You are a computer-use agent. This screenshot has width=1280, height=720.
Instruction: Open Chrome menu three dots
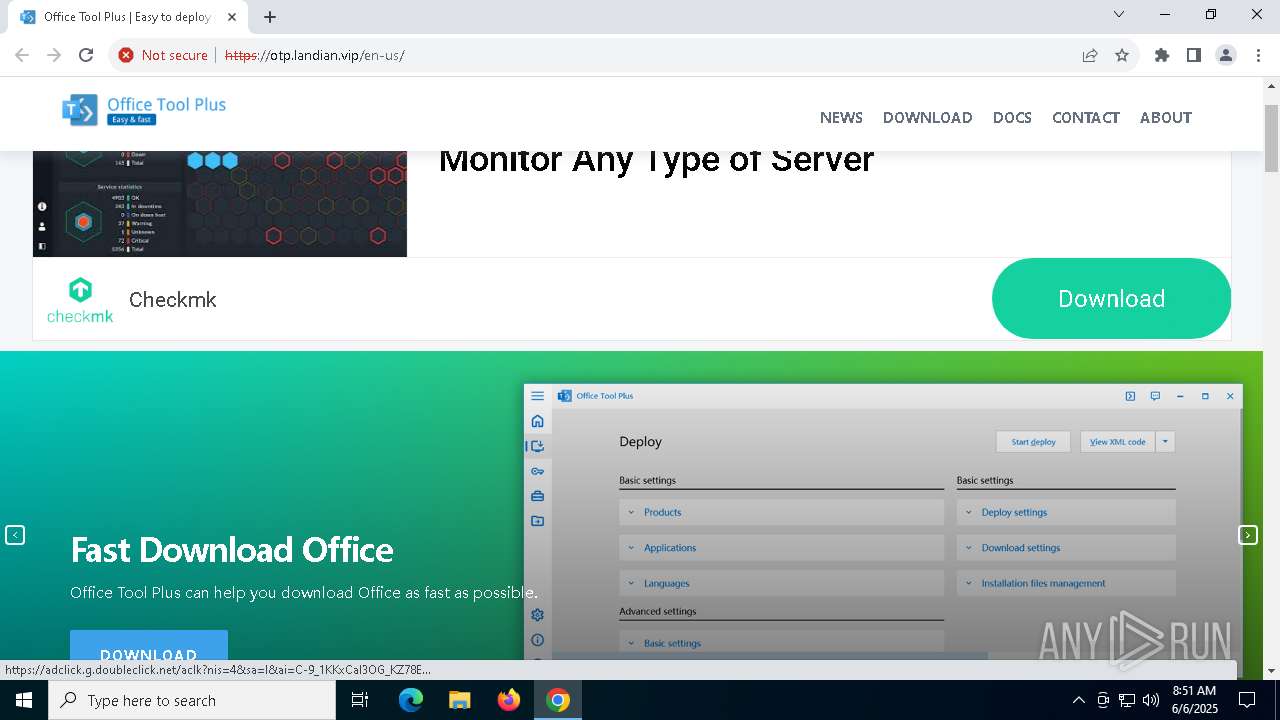(x=1258, y=55)
